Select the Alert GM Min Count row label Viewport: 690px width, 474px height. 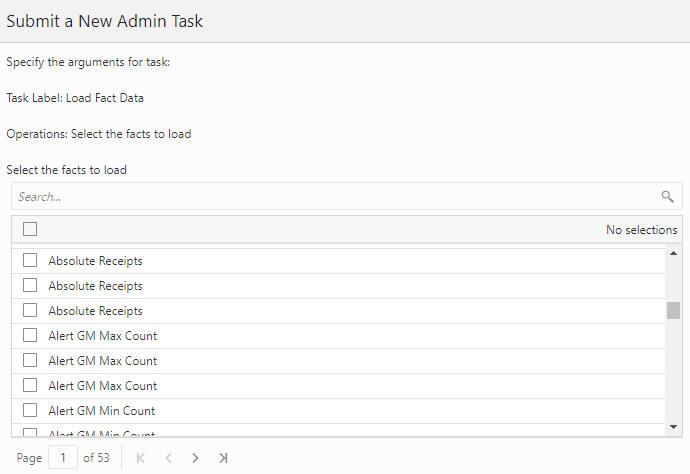(x=102, y=411)
